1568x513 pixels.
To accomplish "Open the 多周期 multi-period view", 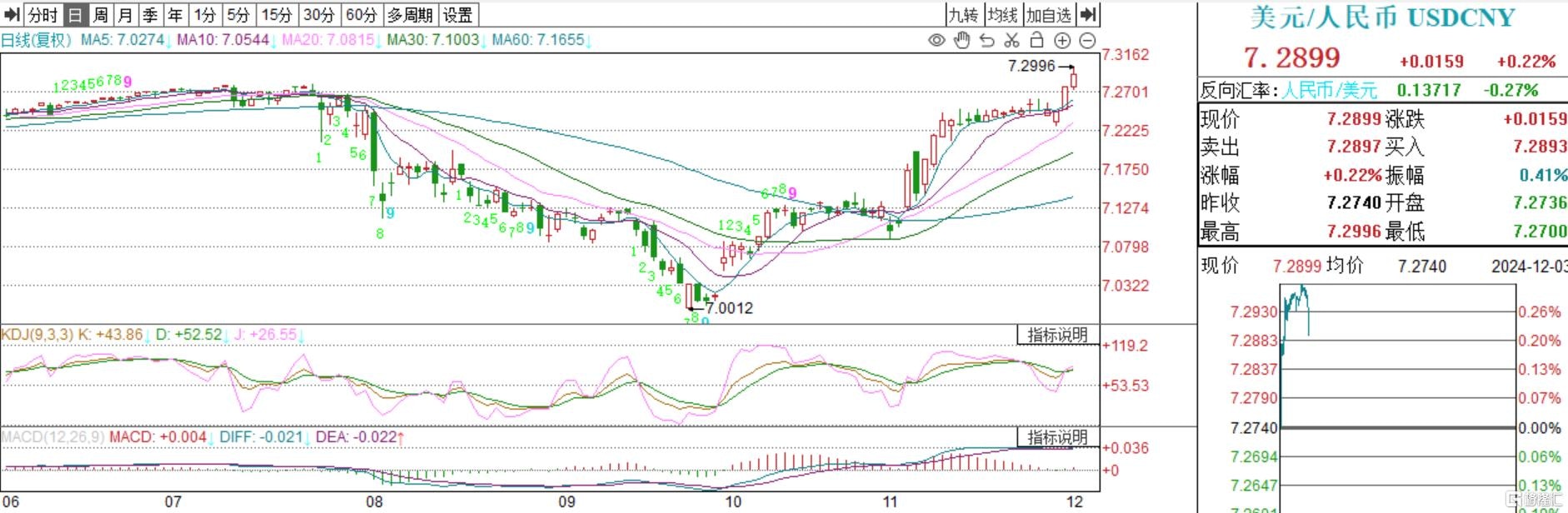I will 410,15.
